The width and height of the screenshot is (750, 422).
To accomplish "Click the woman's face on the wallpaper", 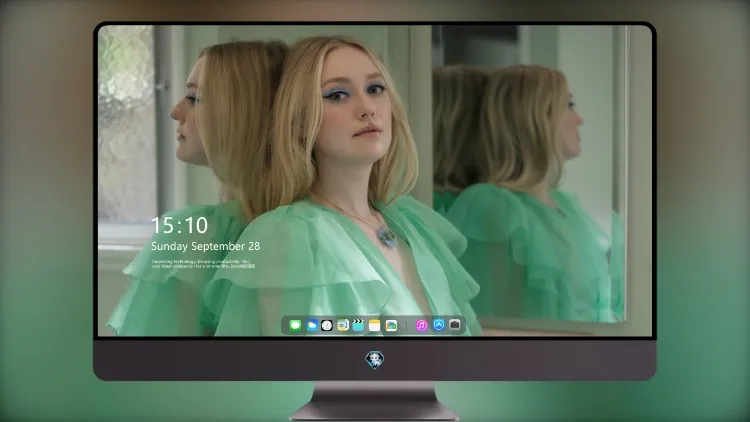I will [354, 105].
